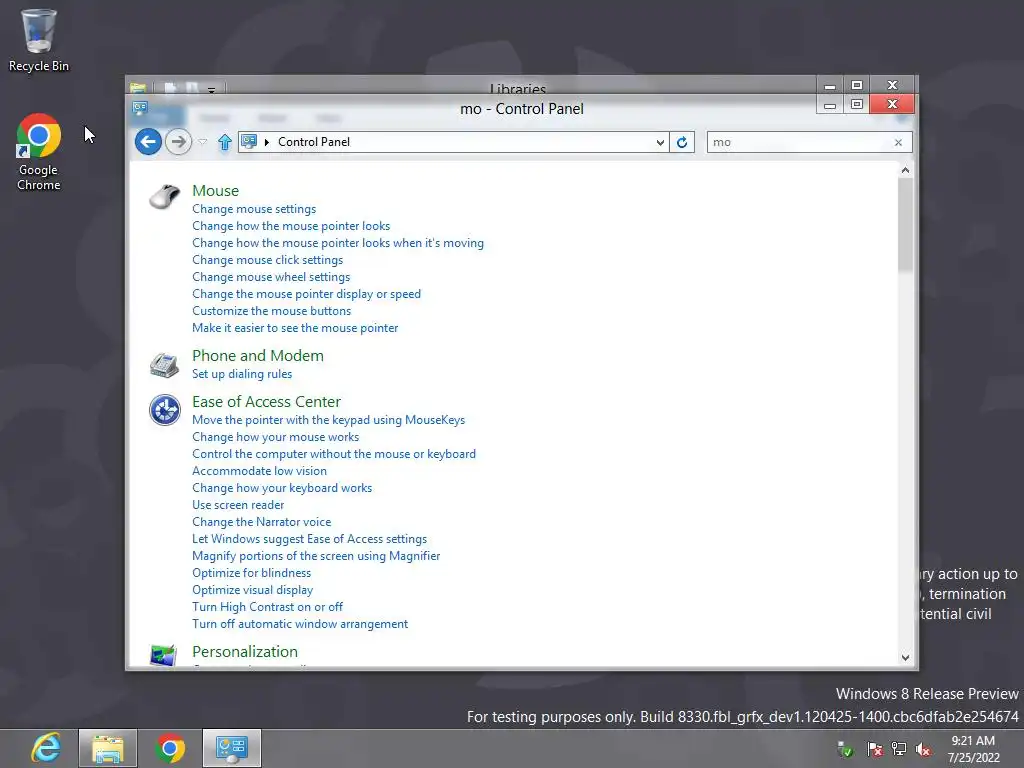Go up one level with the Up arrow
1024x768 pixels.
[225, 142]
